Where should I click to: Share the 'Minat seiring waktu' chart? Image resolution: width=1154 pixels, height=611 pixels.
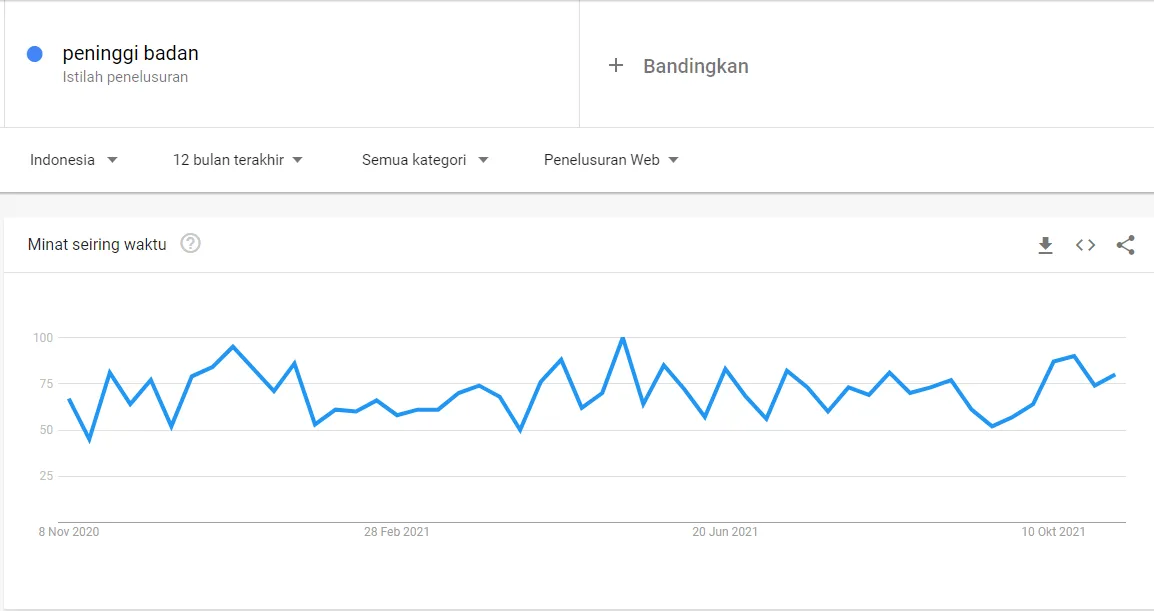click(1126, 245)
